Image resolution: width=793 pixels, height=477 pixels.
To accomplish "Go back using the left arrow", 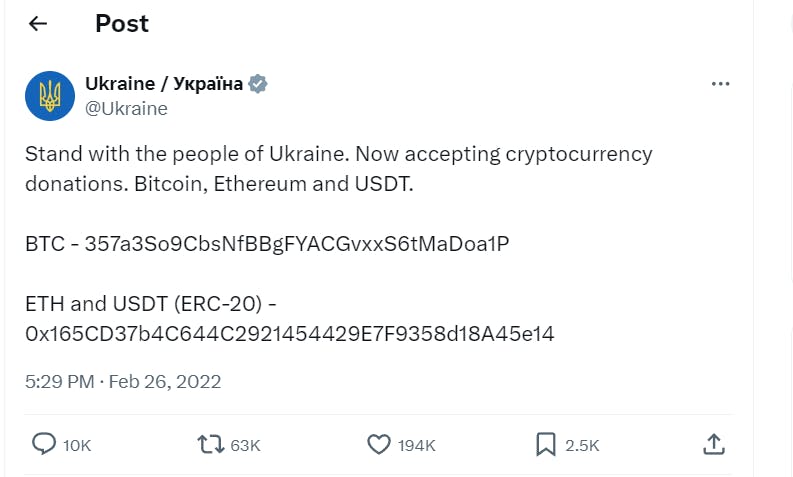I will click(38, 24).
